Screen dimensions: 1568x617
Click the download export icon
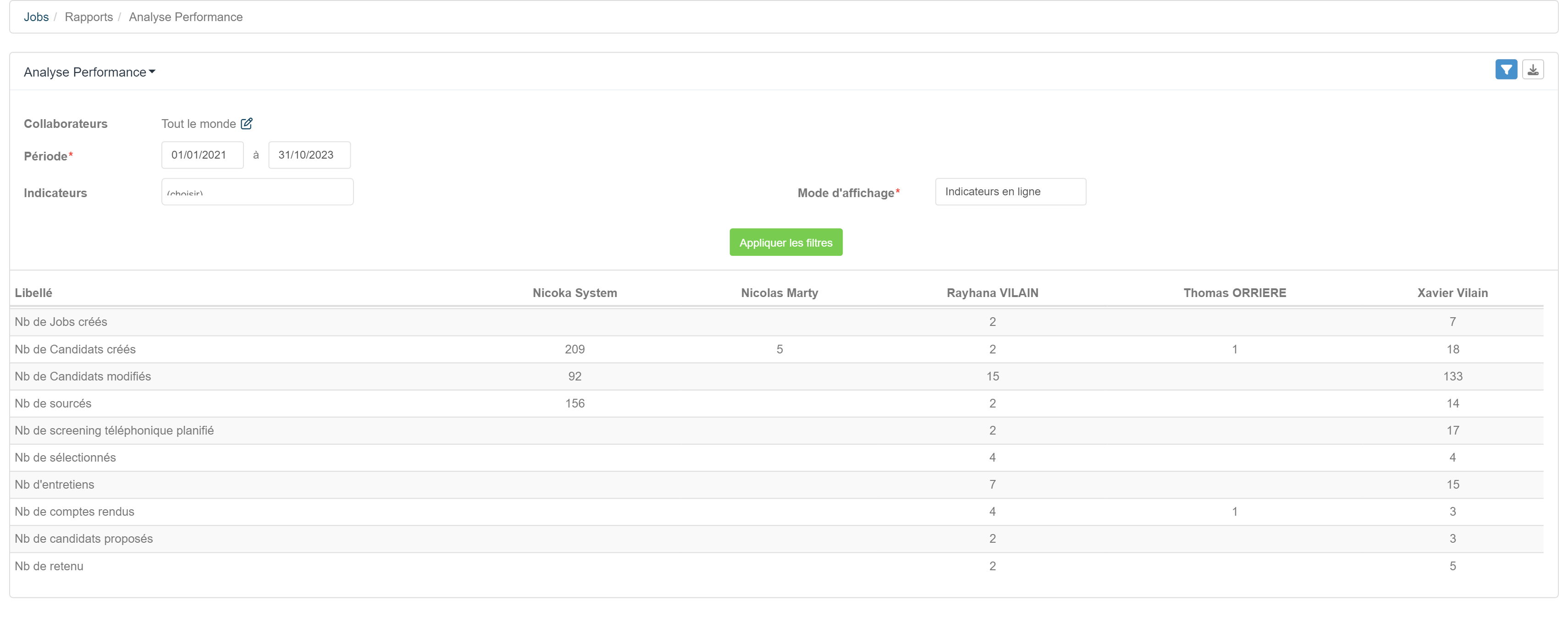pos(1533,70)
